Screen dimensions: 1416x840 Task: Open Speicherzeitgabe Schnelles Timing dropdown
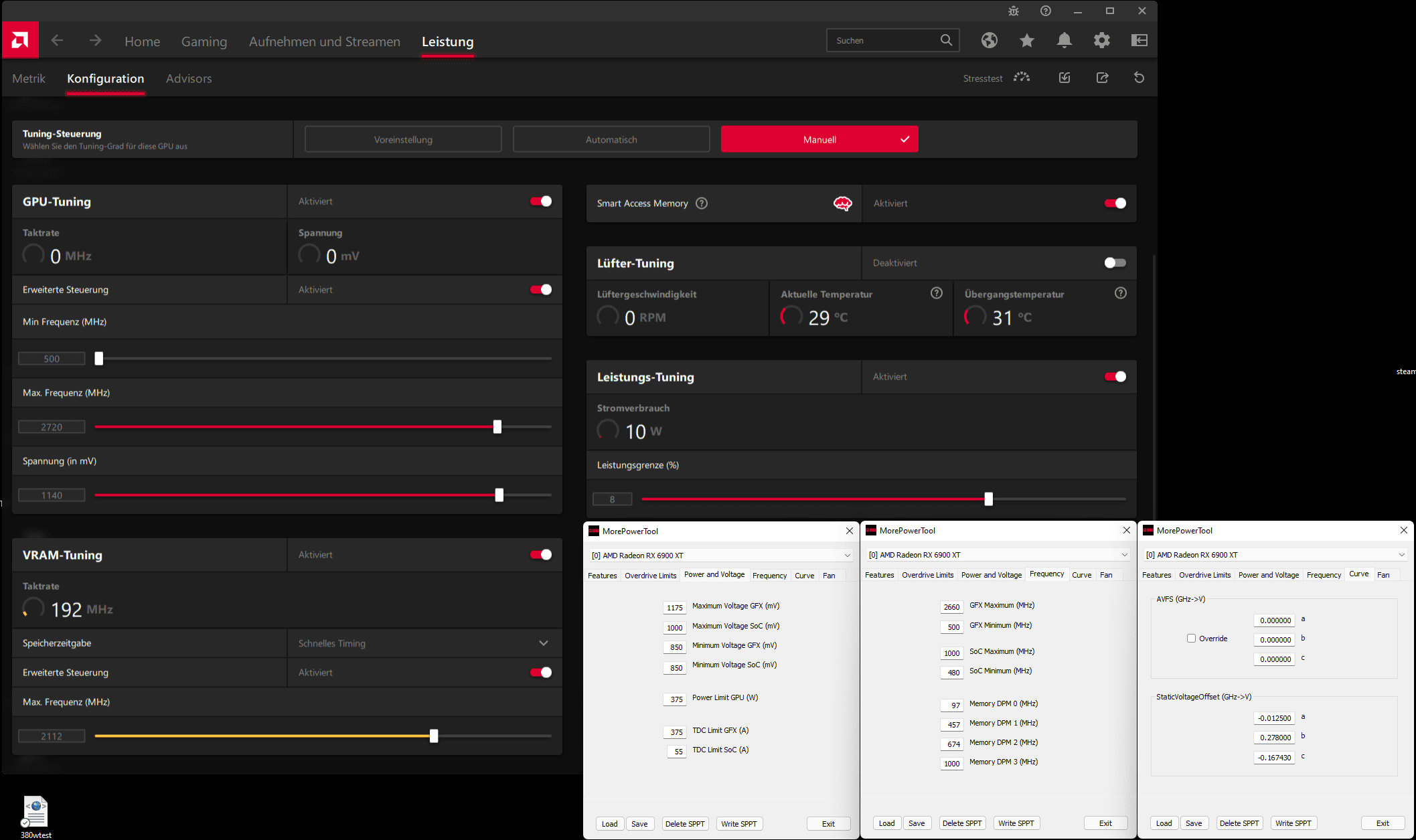pos(424,643)
